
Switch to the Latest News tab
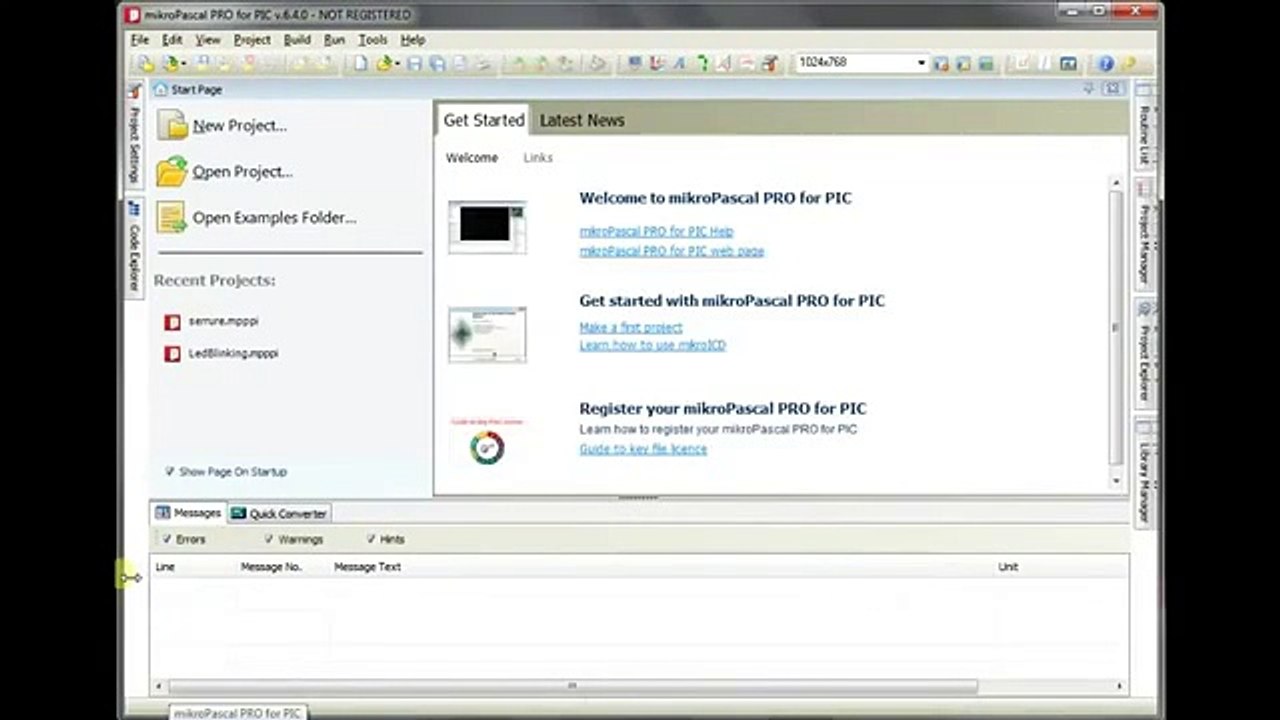582,120
